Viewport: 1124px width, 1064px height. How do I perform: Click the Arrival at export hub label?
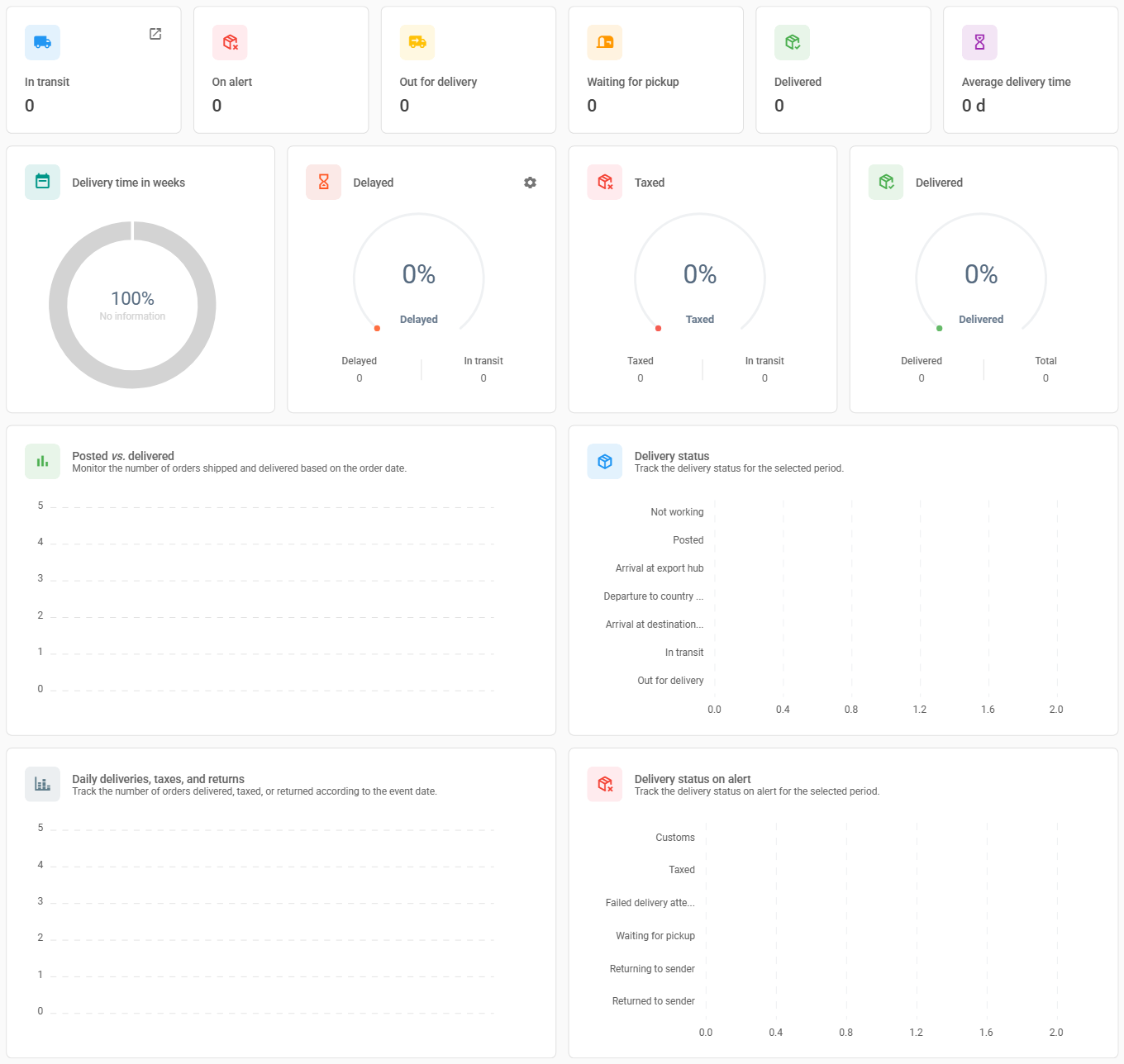659,568
